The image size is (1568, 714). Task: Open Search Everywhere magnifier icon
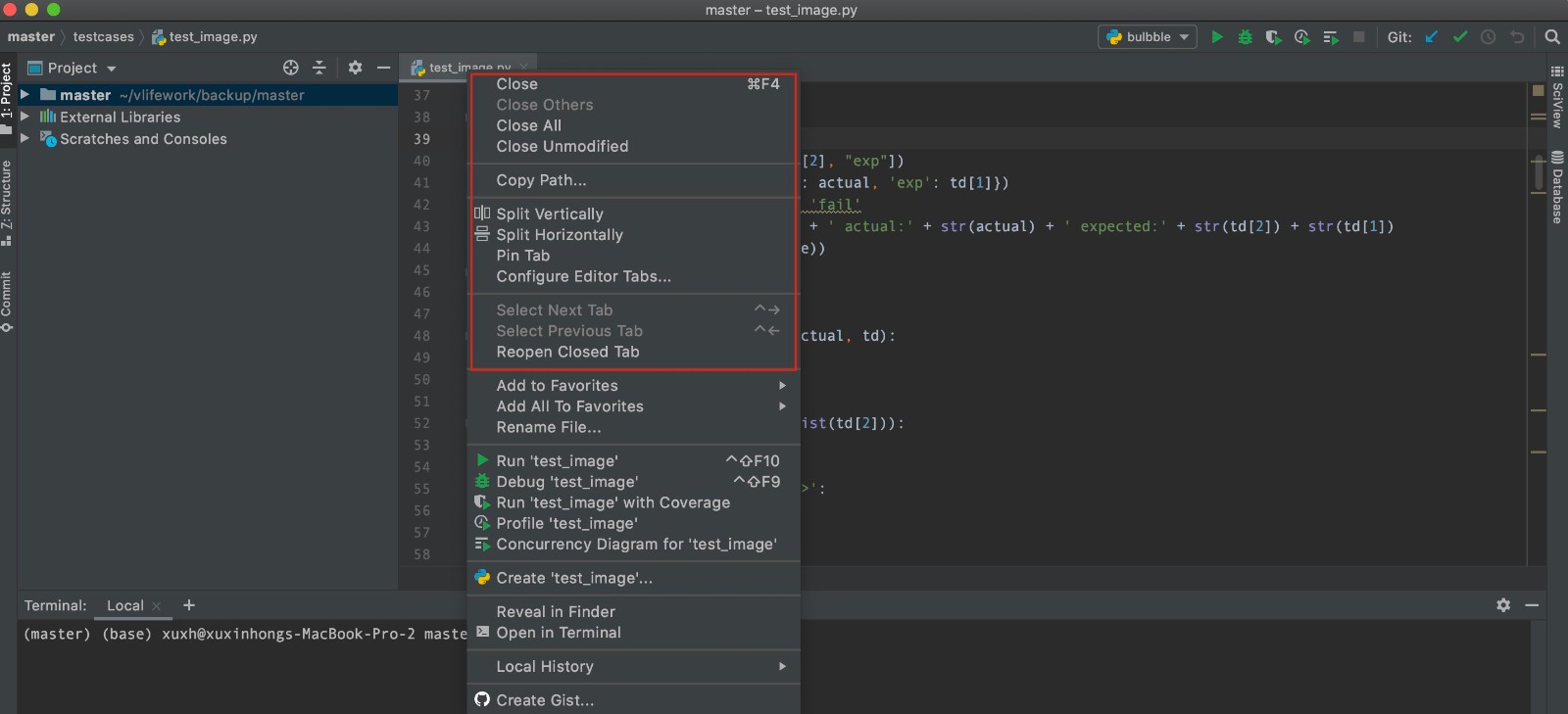[1552, 37]
